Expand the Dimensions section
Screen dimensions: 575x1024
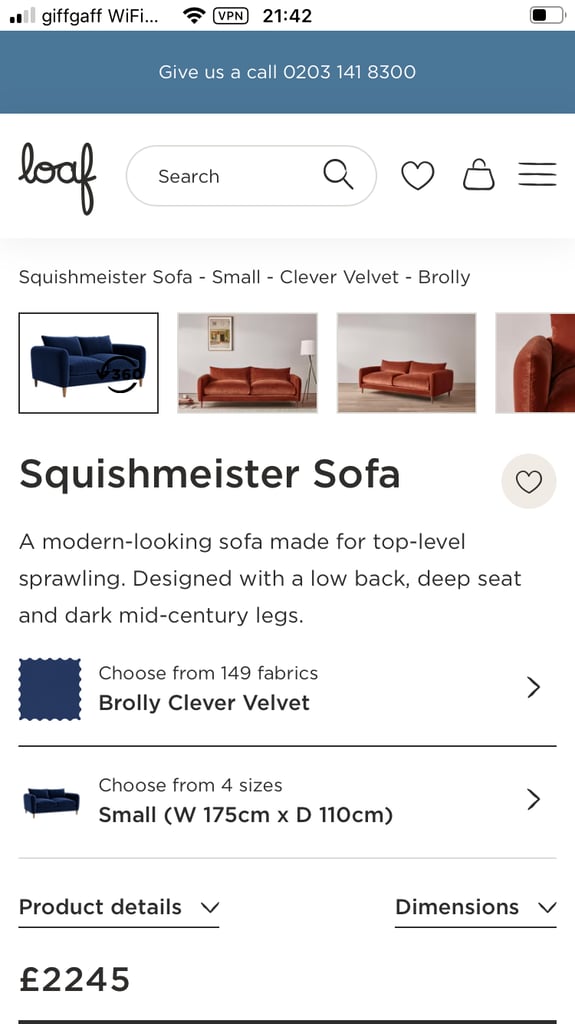476,908
